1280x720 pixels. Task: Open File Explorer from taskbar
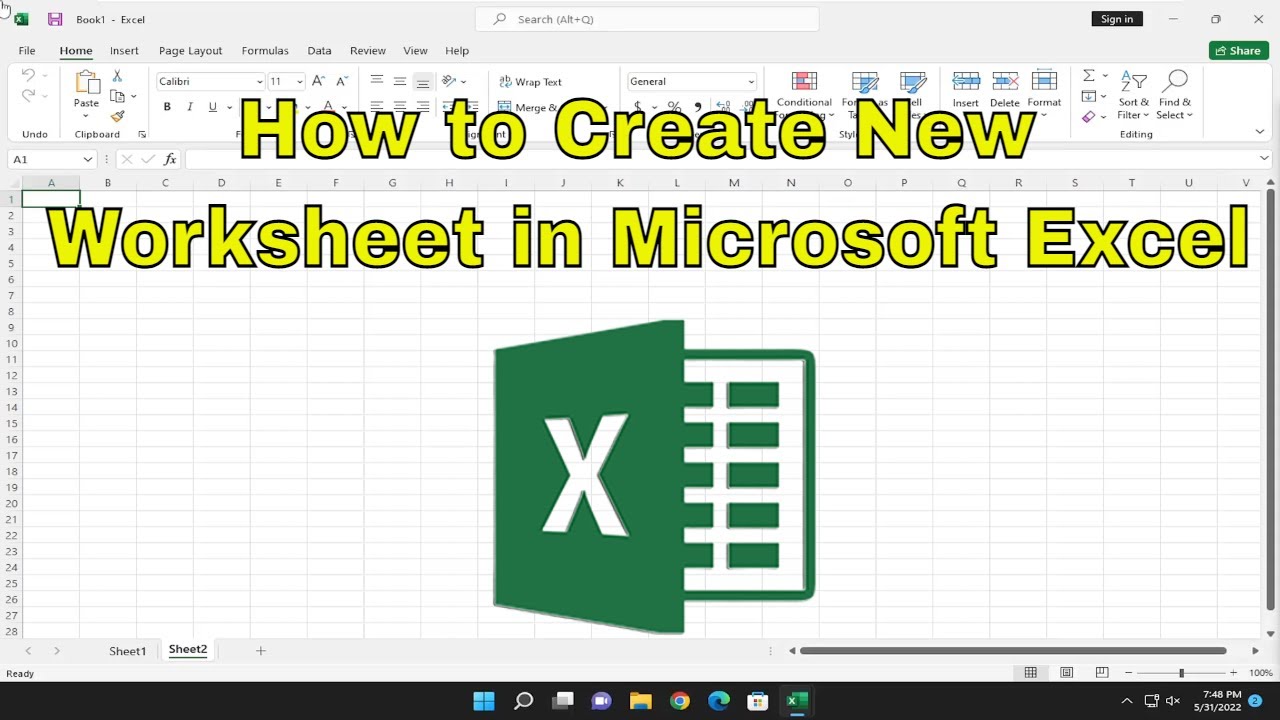[x=641, y=701]
